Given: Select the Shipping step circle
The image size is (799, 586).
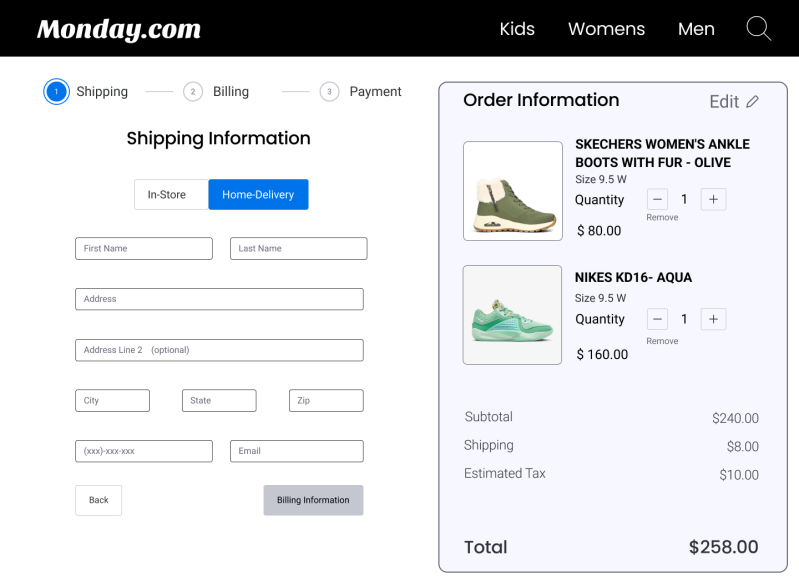Looking at the screenshot, I should (56, 92).
